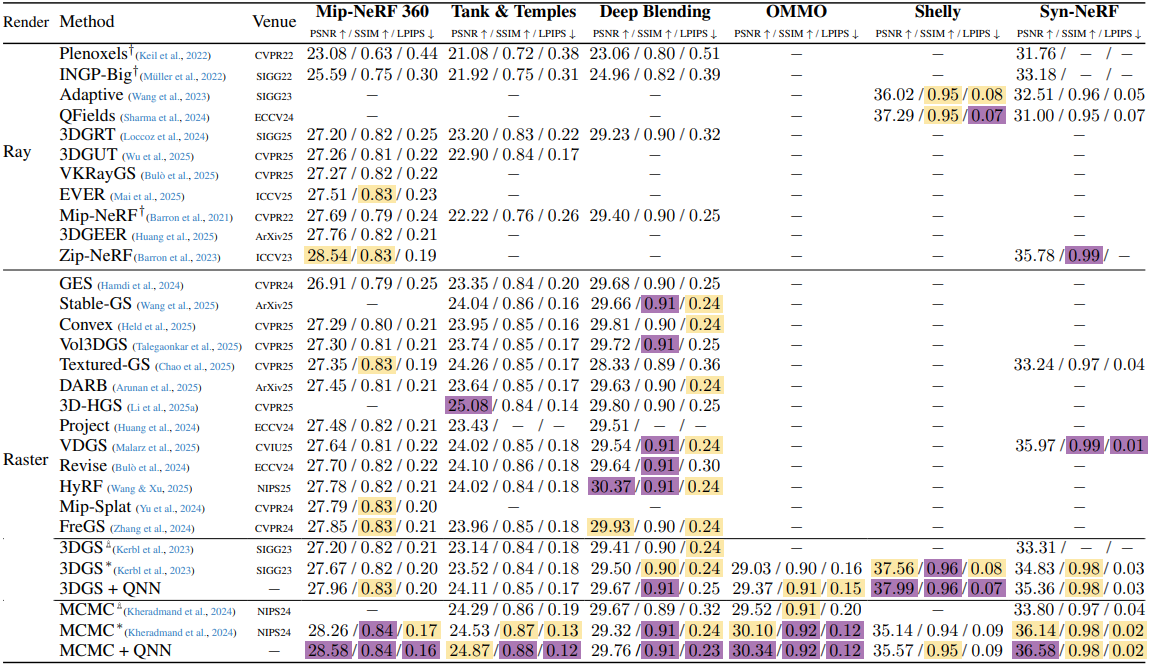Open the Talegaonkar et al., 2025 citation

point(189,346)
